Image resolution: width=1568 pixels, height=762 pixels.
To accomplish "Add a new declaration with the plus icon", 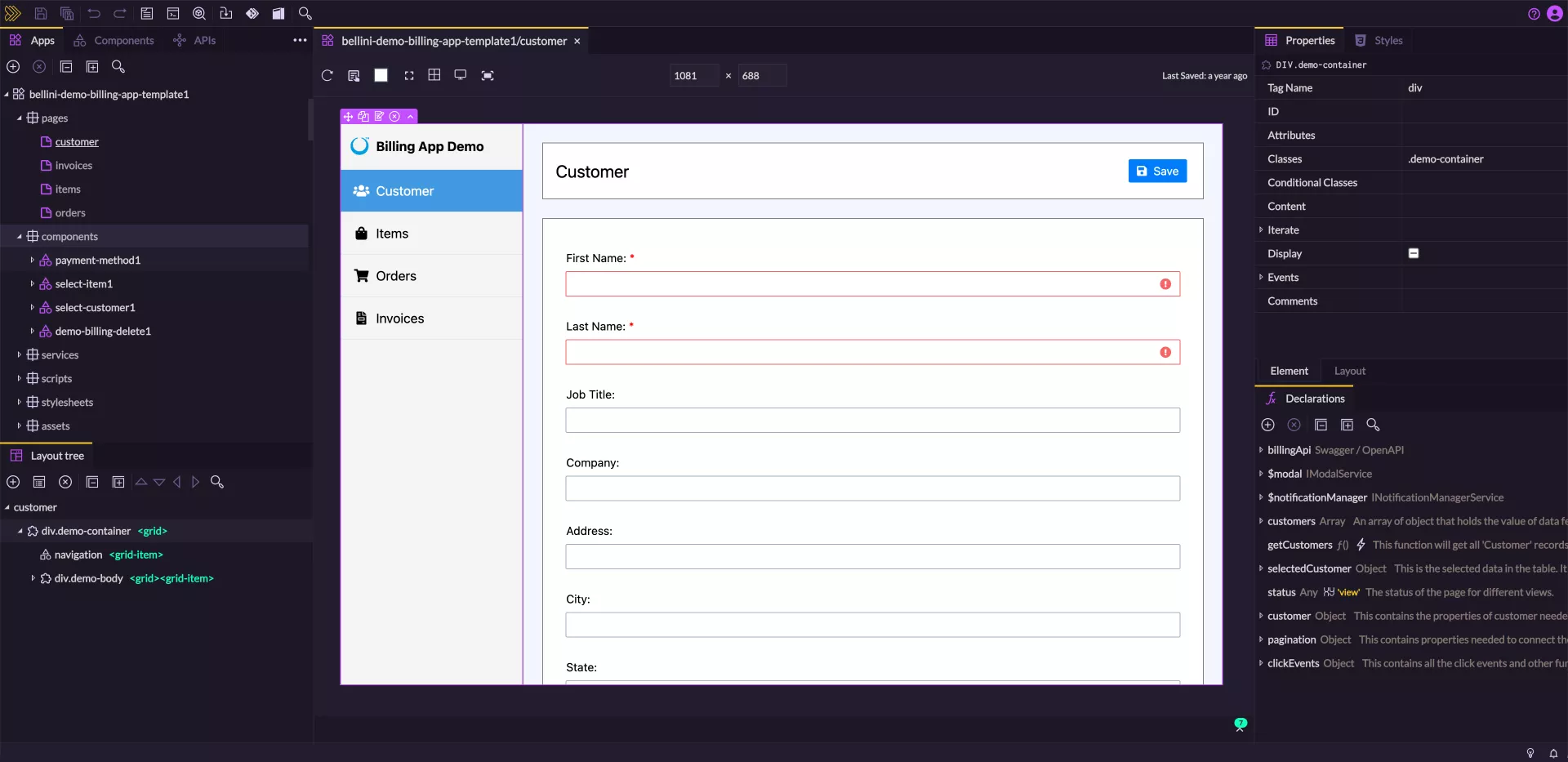I will coord(1267,425).
